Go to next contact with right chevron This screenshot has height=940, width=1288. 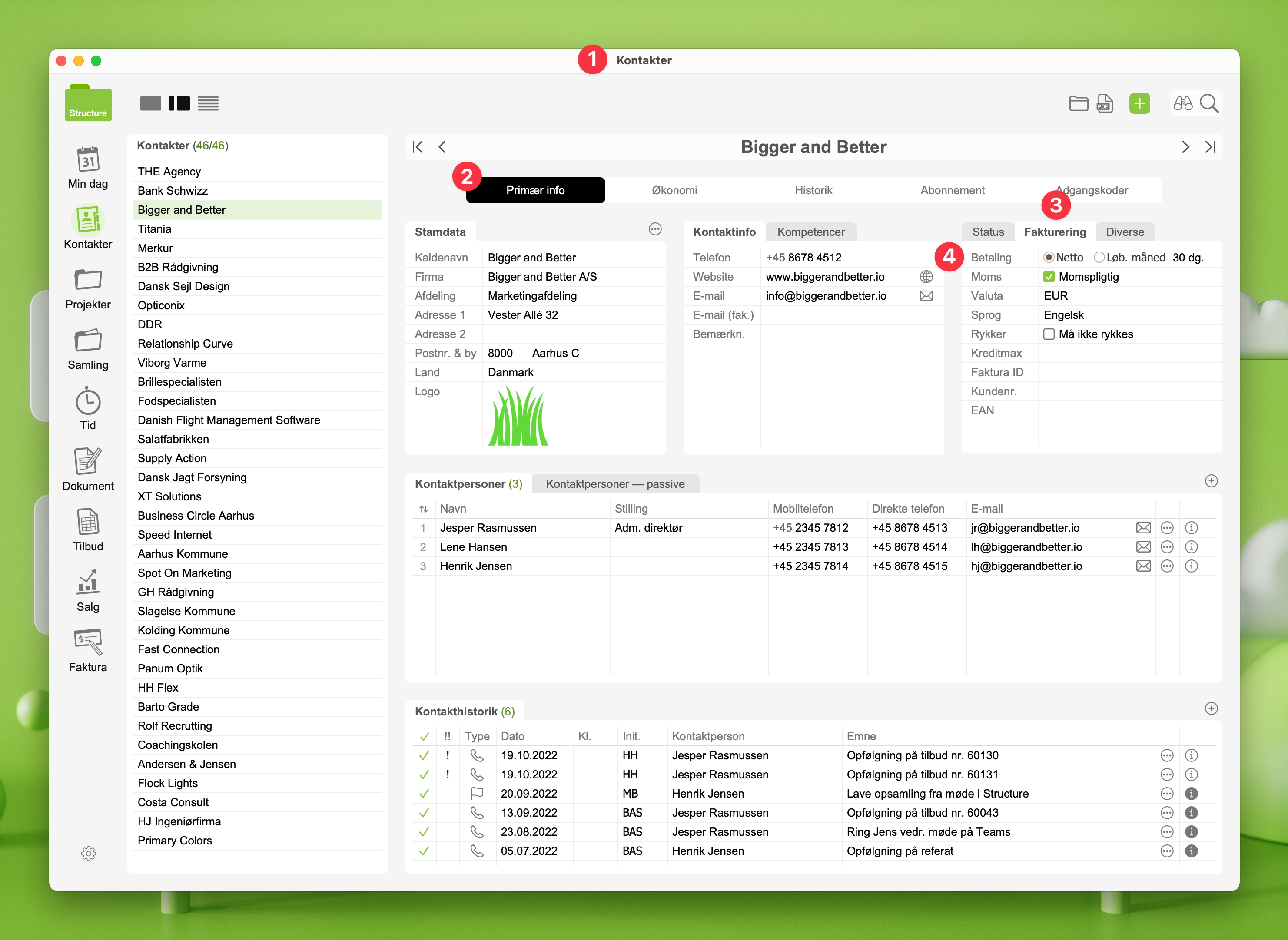coord(1185,147)
